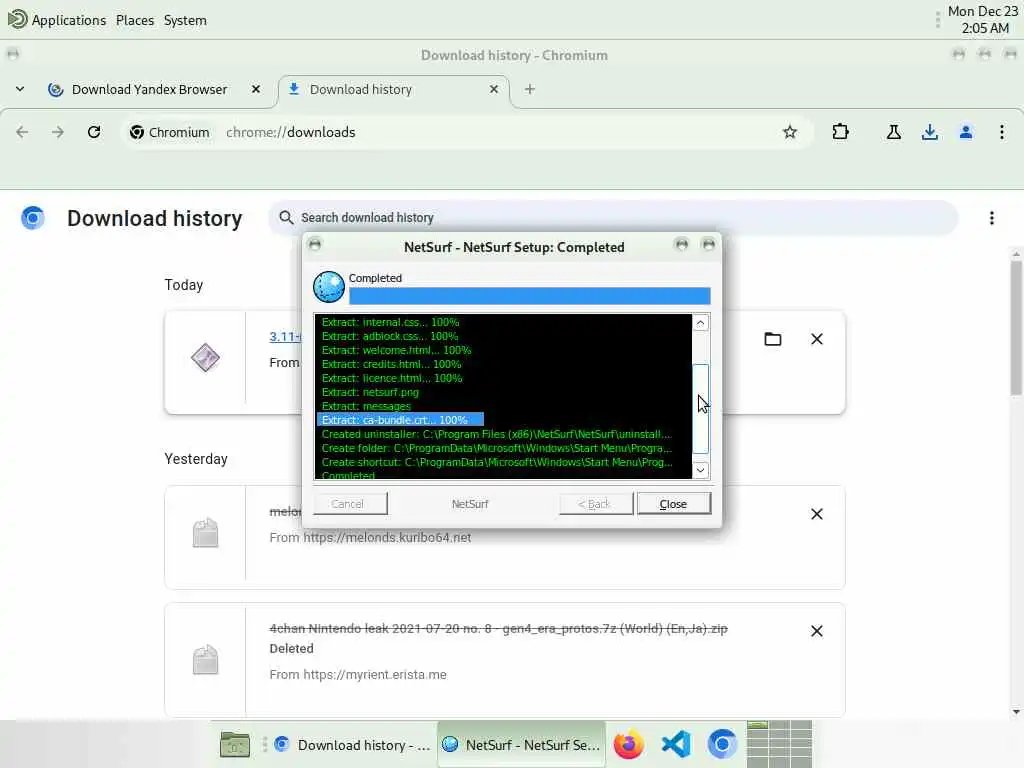This screenshot has height=768, width=1024.
Task: Select 'Extract: netsurf.png' log line
Action: click(x=370, y=392)
